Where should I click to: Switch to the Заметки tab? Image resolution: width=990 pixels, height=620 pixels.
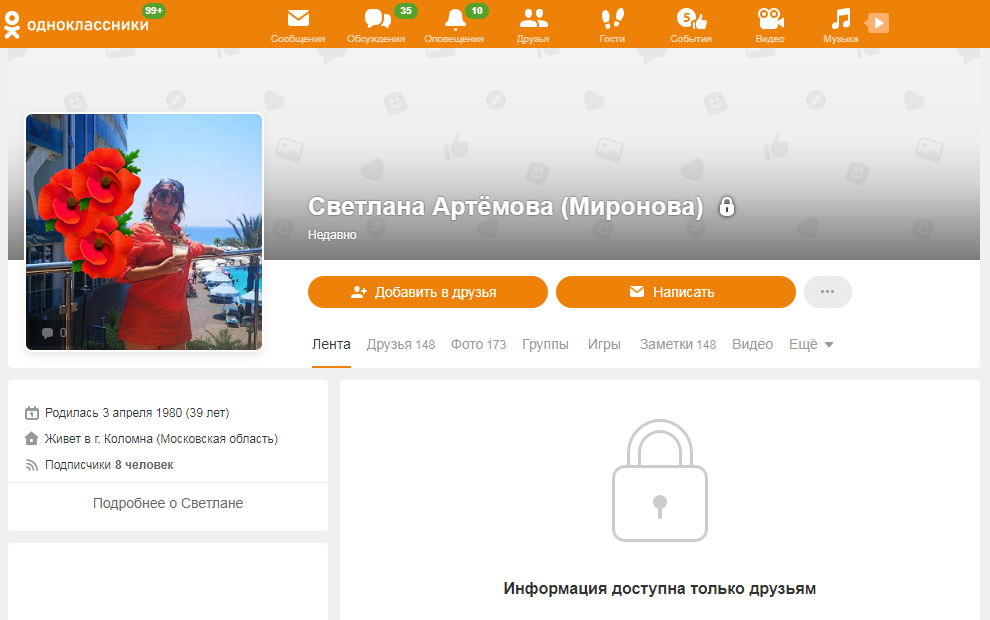677,344
